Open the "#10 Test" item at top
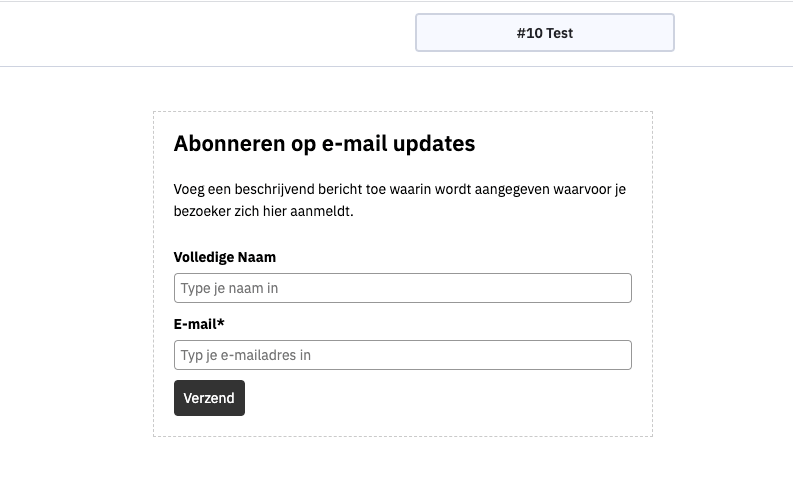Image resolution: width=793 pixels, height=485 pixels. 544,33
